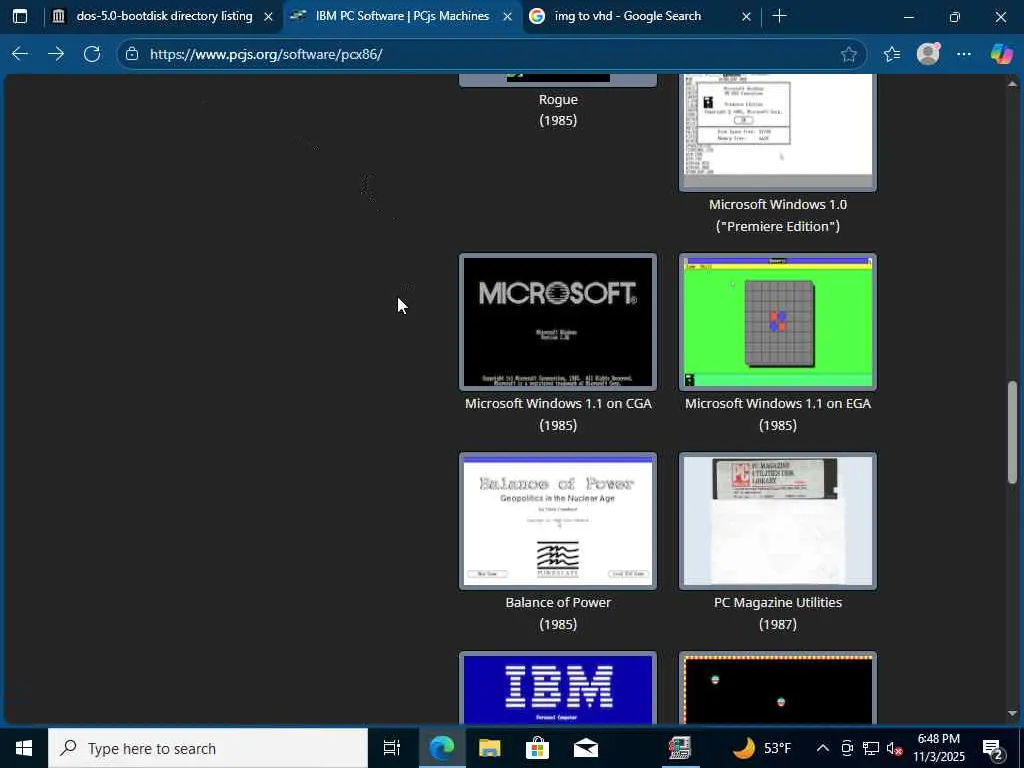
Task: Open Task View from the taskbar
Action: tap(391, 748)
